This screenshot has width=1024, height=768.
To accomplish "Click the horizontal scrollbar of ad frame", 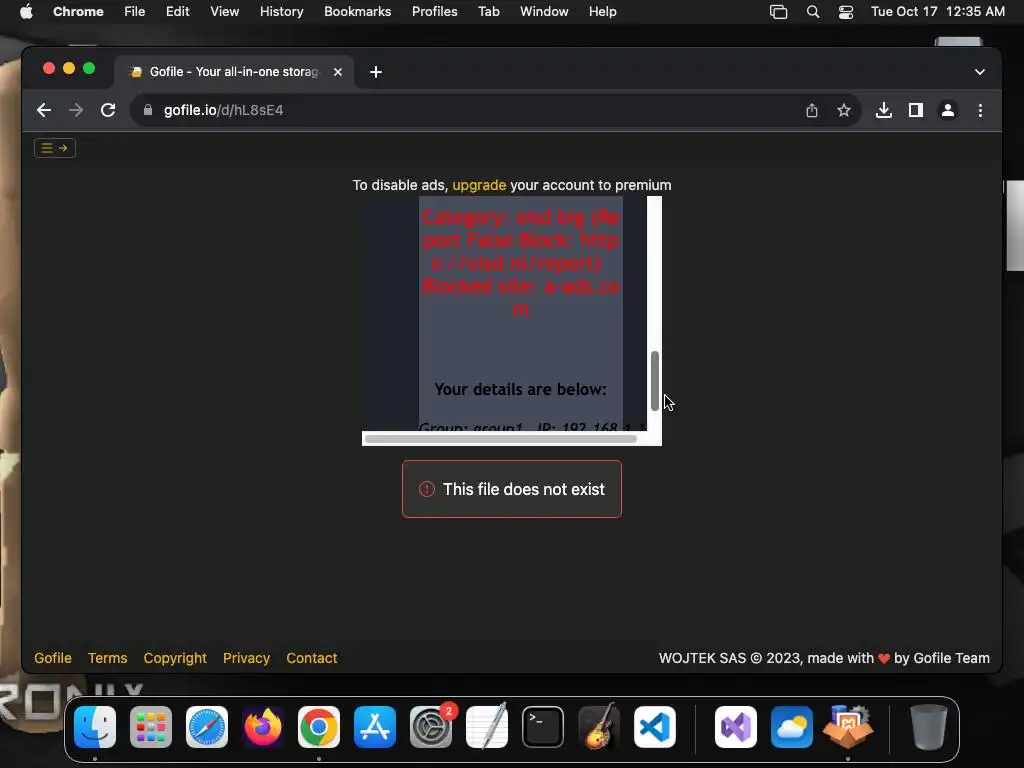I will tap(501, 439).
